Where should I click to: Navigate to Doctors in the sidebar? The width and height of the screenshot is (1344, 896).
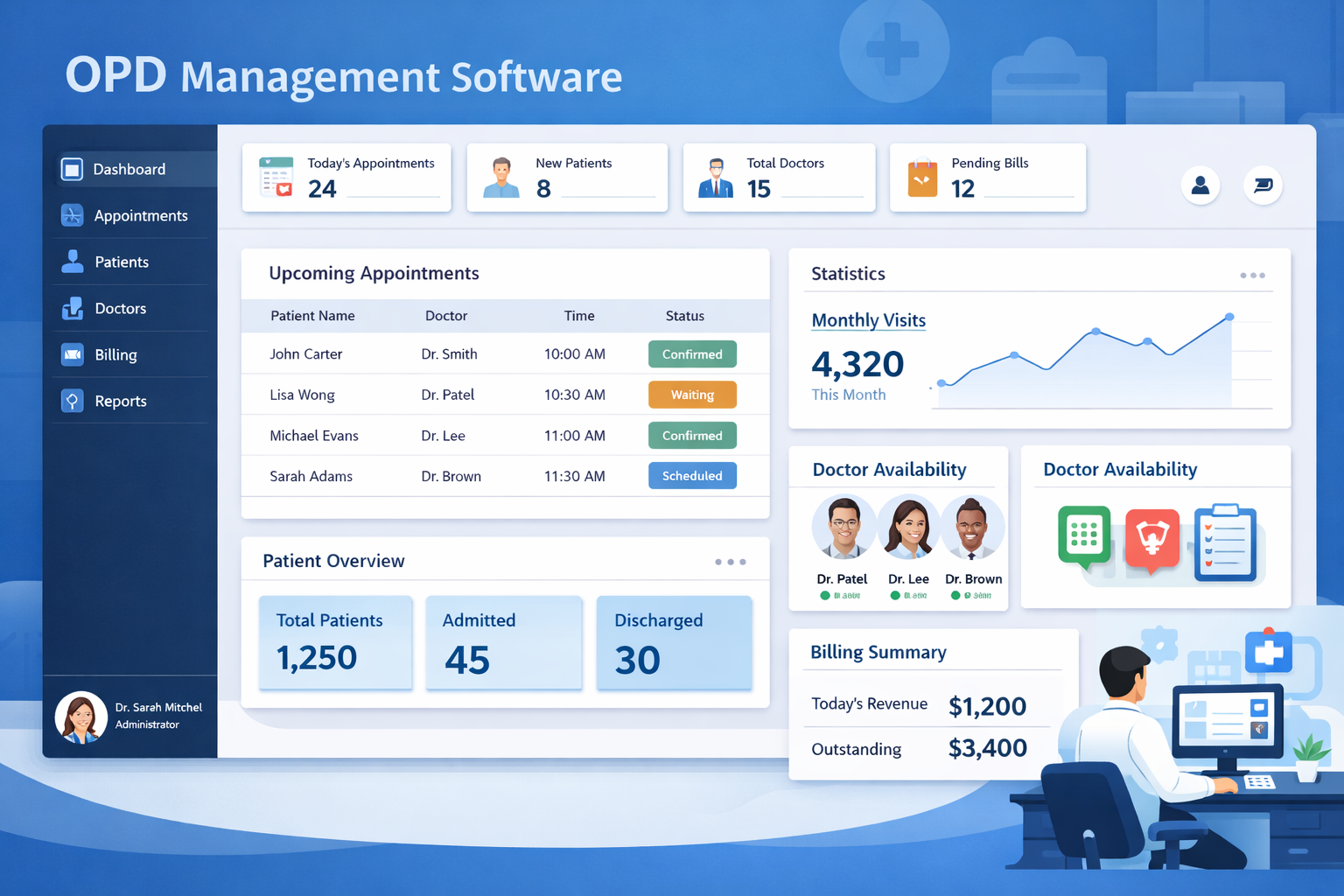tap(72, 308)
